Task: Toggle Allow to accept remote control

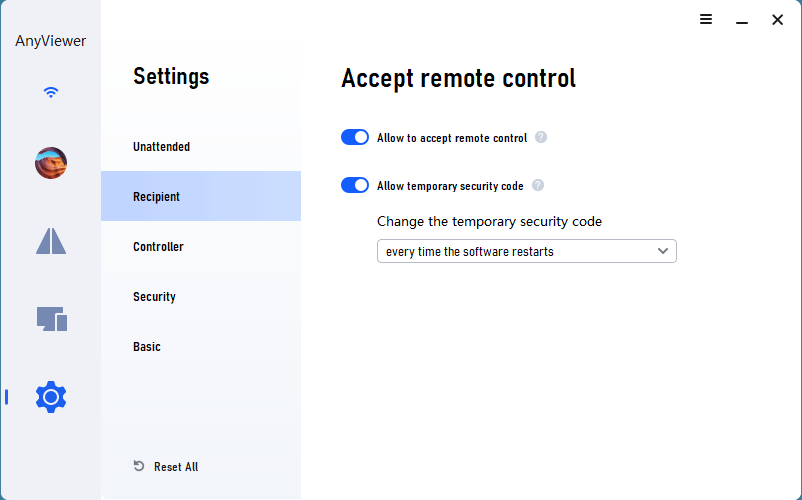Action: (x=354, y=137)
